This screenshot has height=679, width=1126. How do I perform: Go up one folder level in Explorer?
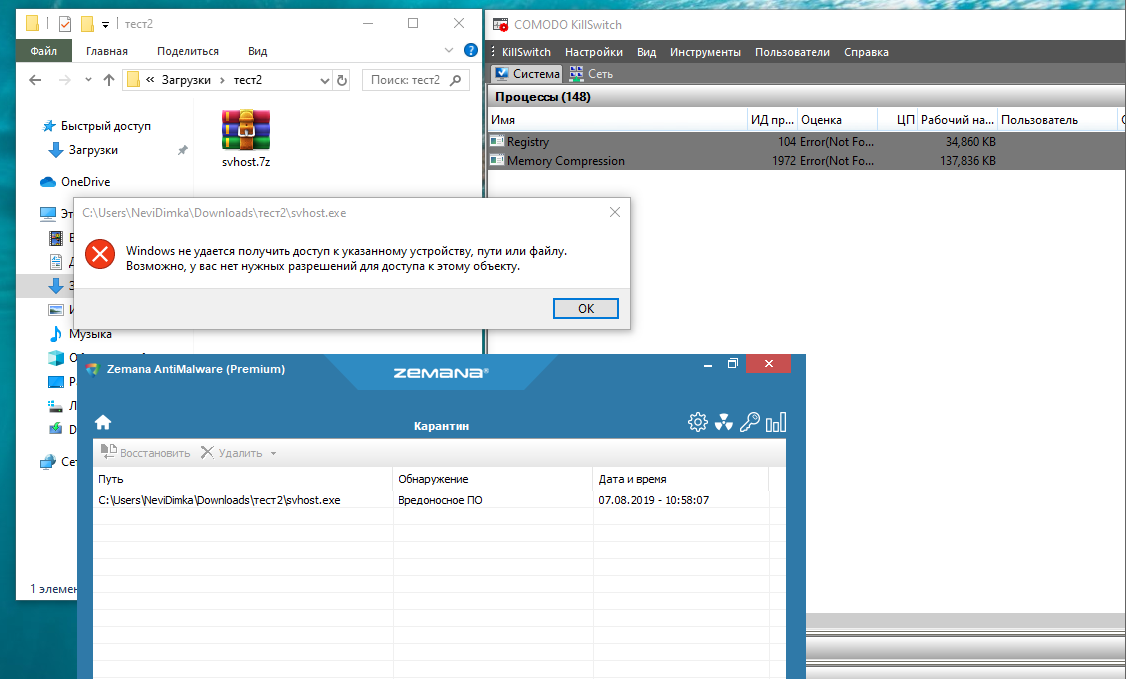click(x=108, y=80)
